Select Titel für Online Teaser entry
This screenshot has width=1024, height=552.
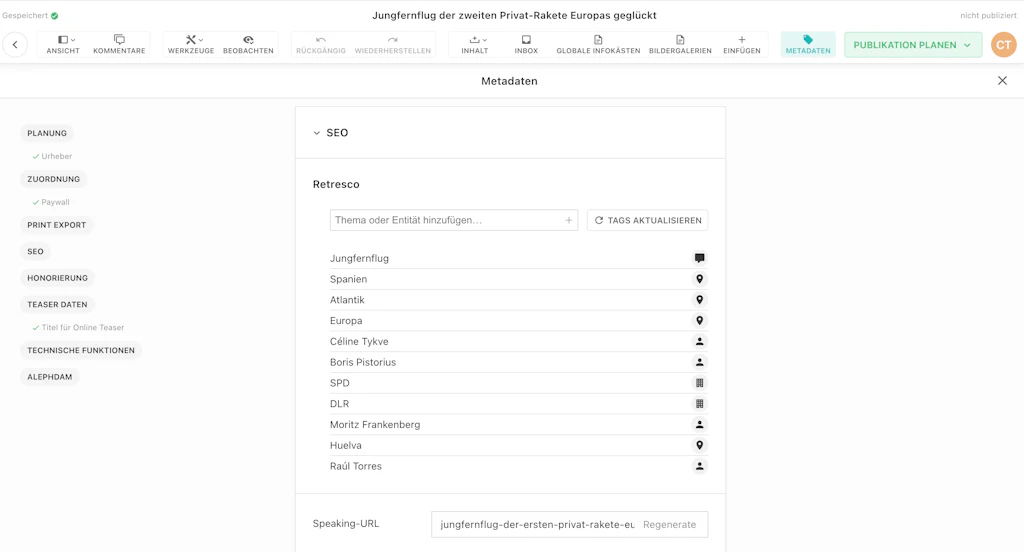point(78,327)
